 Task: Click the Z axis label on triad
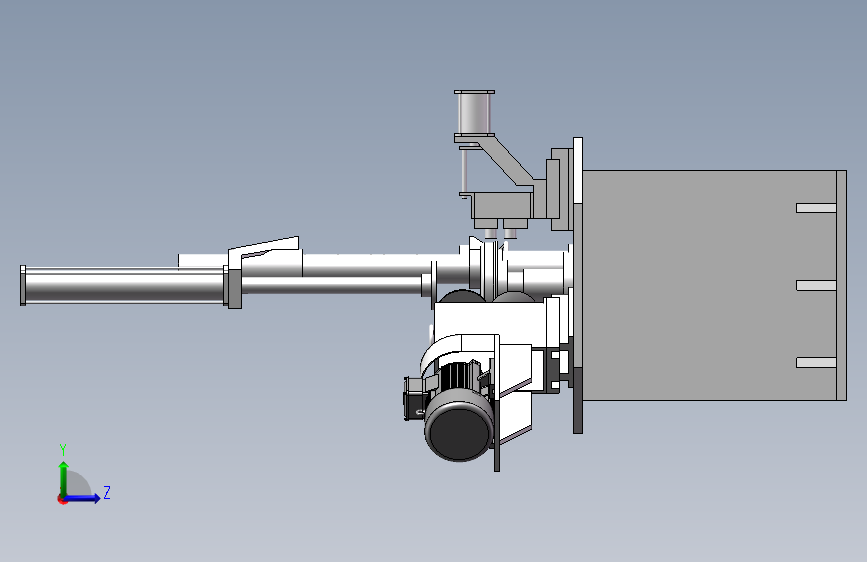coord(107,492)
